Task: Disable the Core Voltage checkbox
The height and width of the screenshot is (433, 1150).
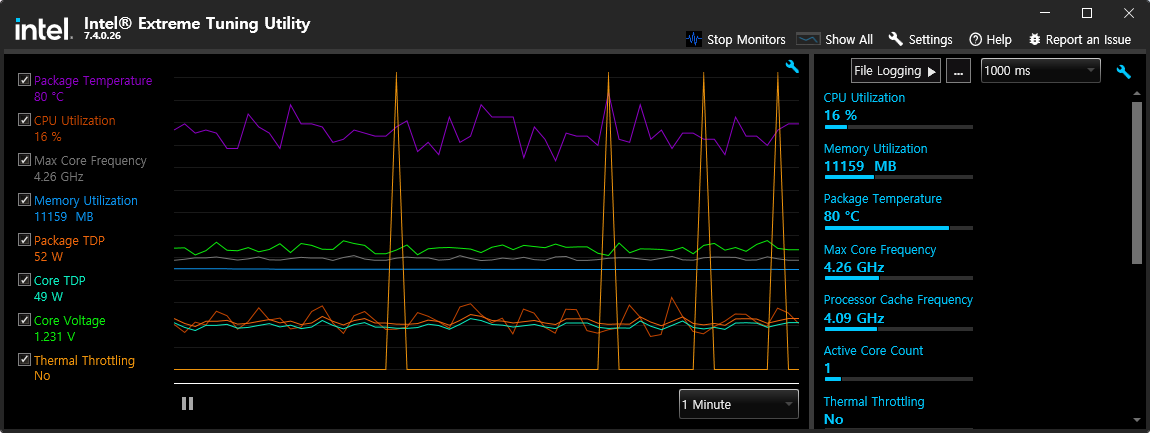Action: click(x=24, y=320)
